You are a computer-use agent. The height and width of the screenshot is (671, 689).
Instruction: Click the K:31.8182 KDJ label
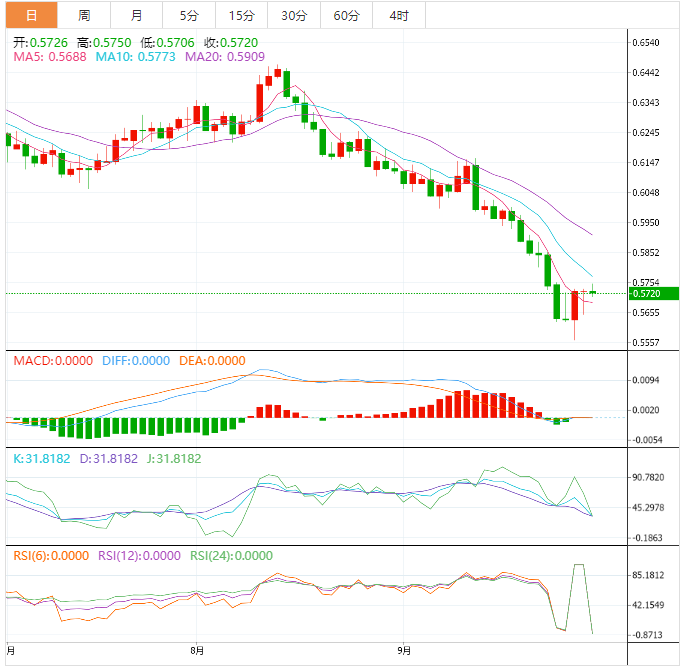pos(41,459)
